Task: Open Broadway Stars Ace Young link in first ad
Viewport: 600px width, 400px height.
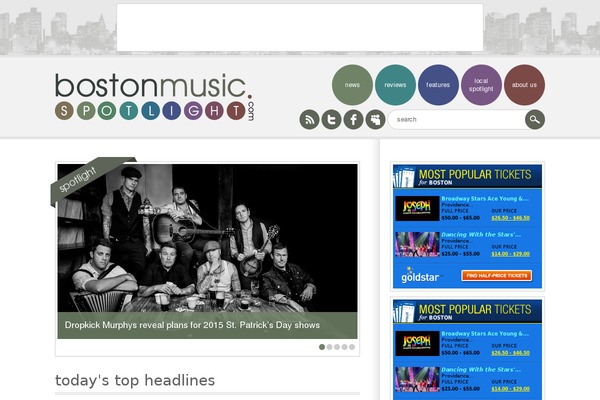Action: [485, 199]
